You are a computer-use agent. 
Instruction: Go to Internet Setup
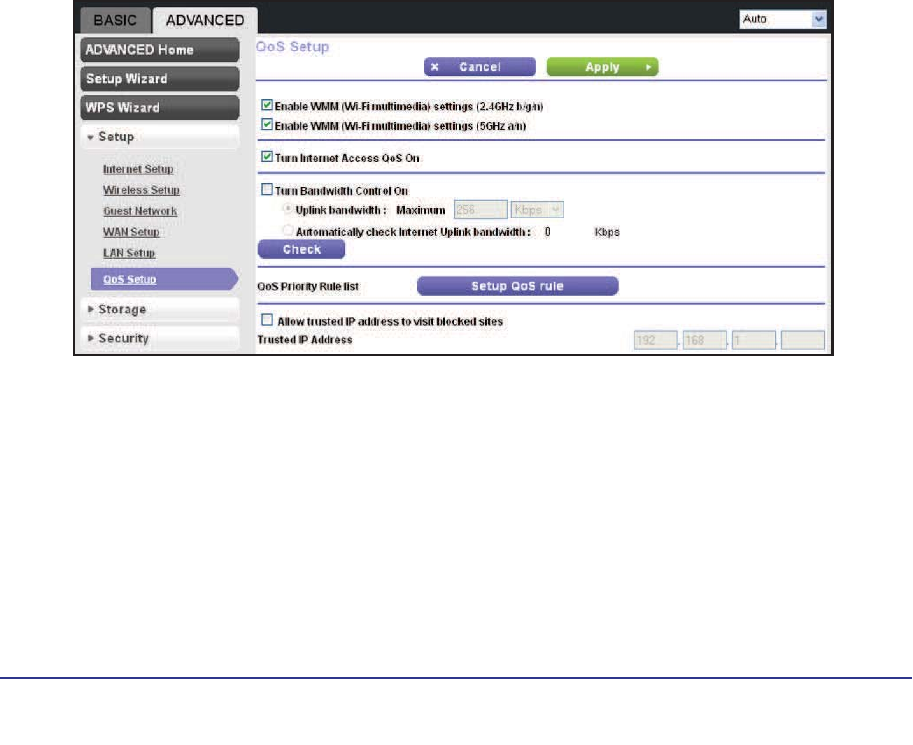tap(138, 170)
